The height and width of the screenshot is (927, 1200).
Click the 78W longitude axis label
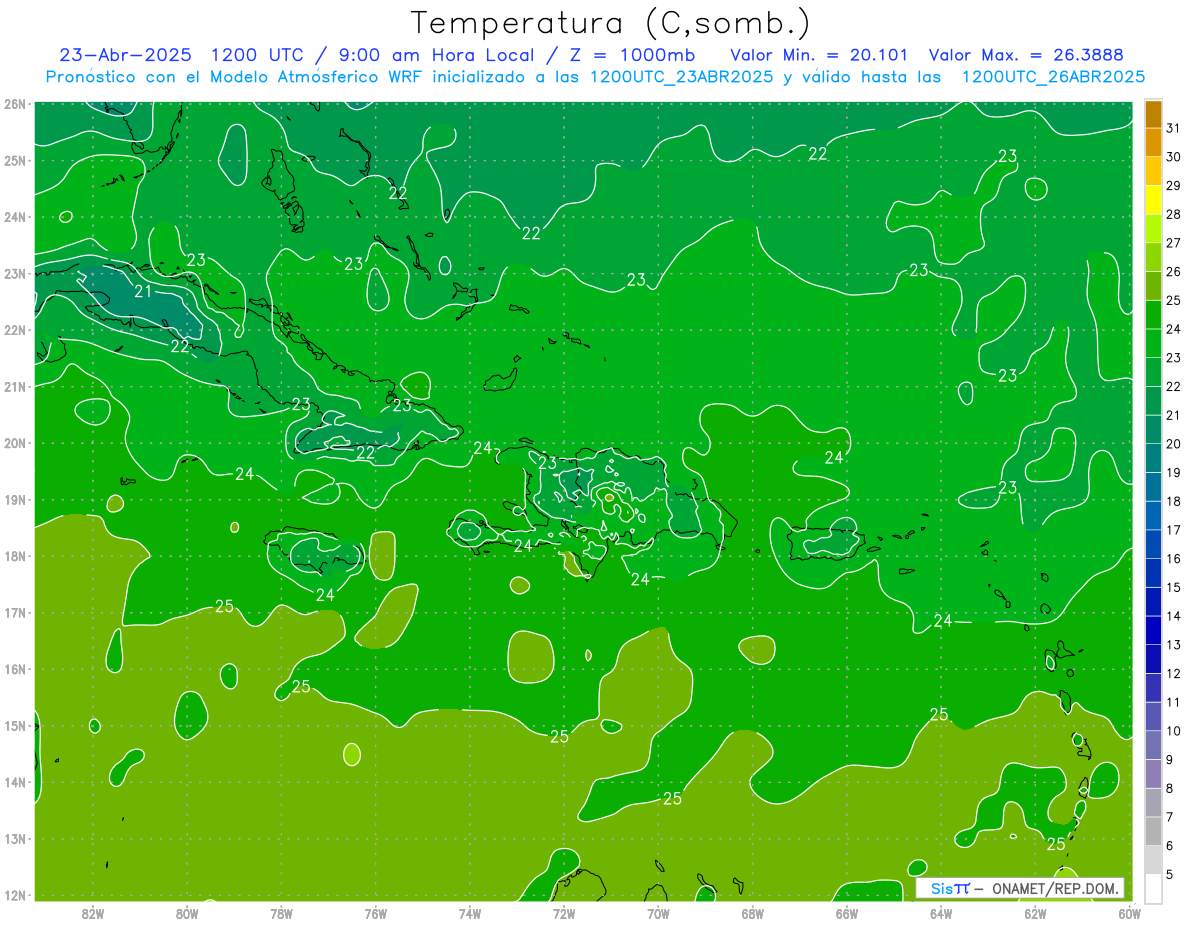coord(281,913)
